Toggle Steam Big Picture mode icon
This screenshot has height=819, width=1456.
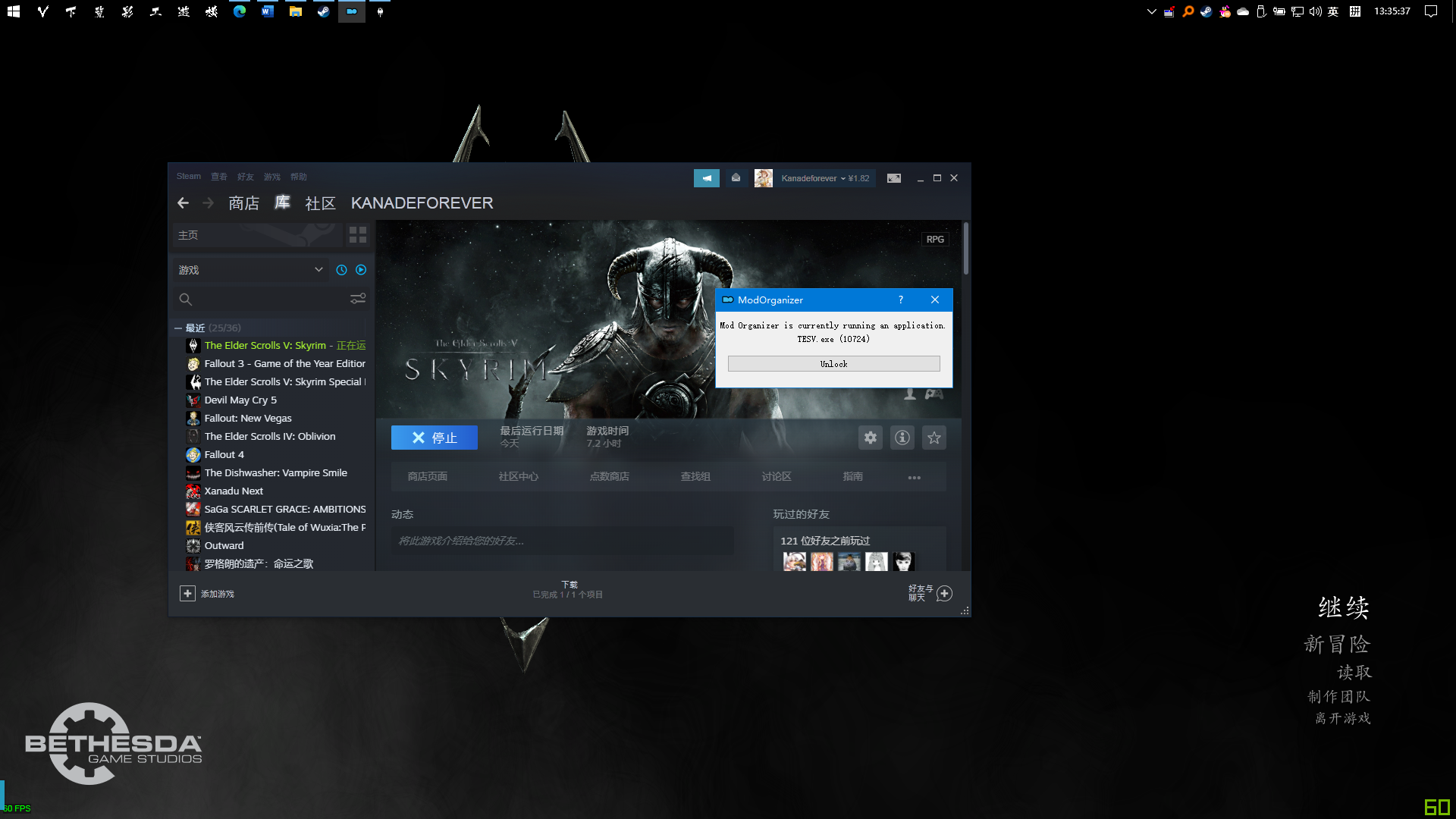click(894, 178)
